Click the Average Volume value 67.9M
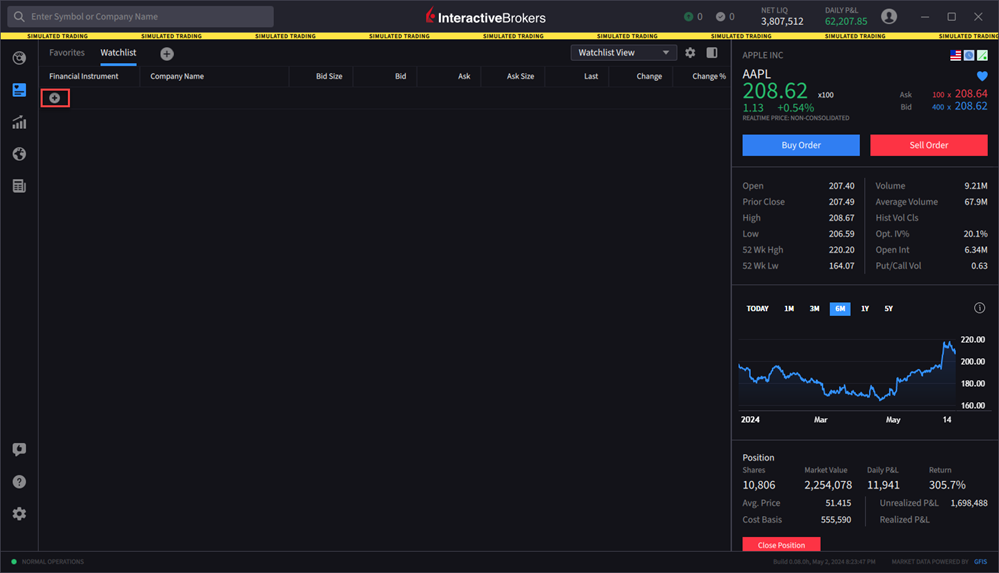This screenshot has width=999, height=573. 975,202
